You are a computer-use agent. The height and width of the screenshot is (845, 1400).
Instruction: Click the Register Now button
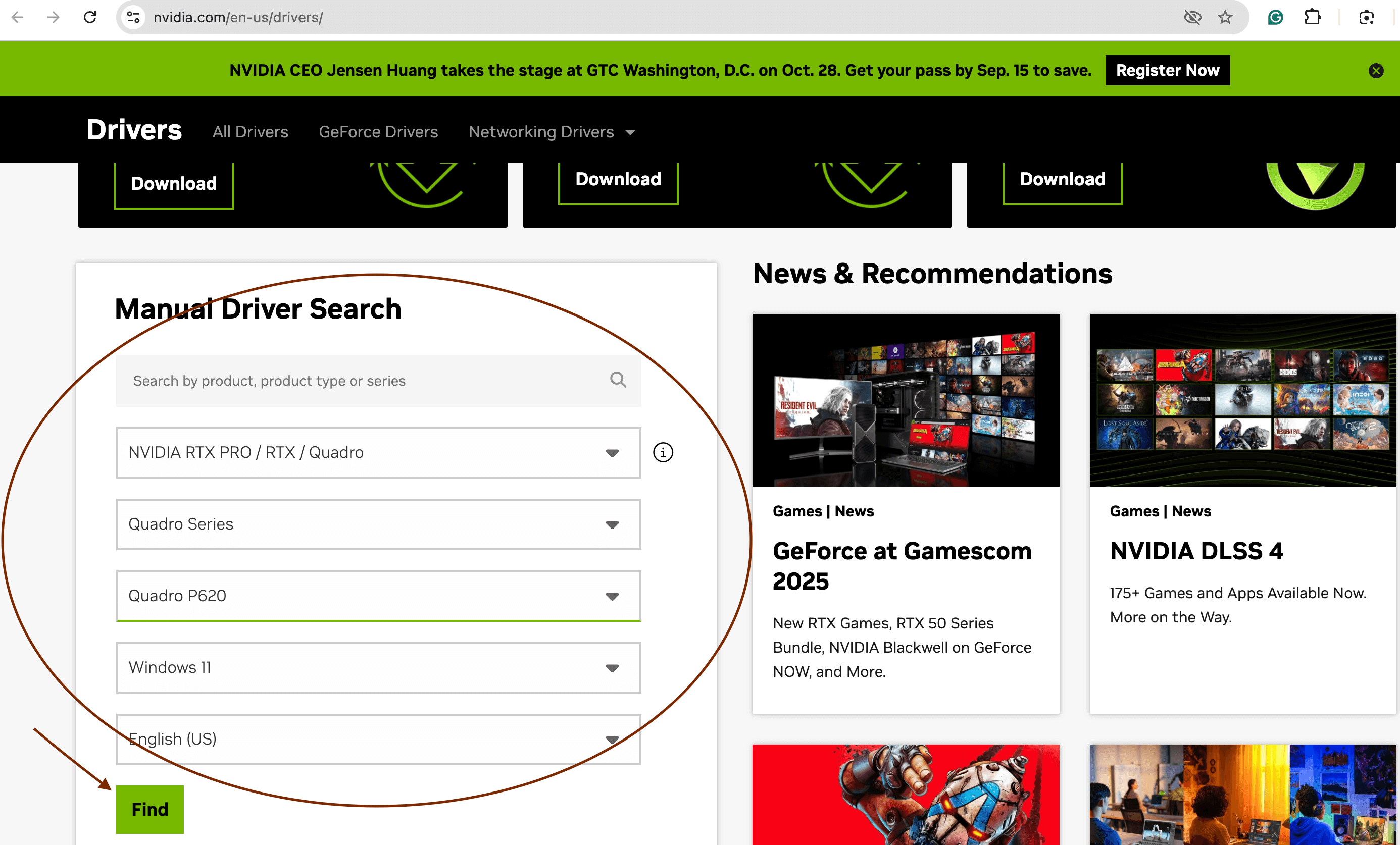(x=1167, y=71)
